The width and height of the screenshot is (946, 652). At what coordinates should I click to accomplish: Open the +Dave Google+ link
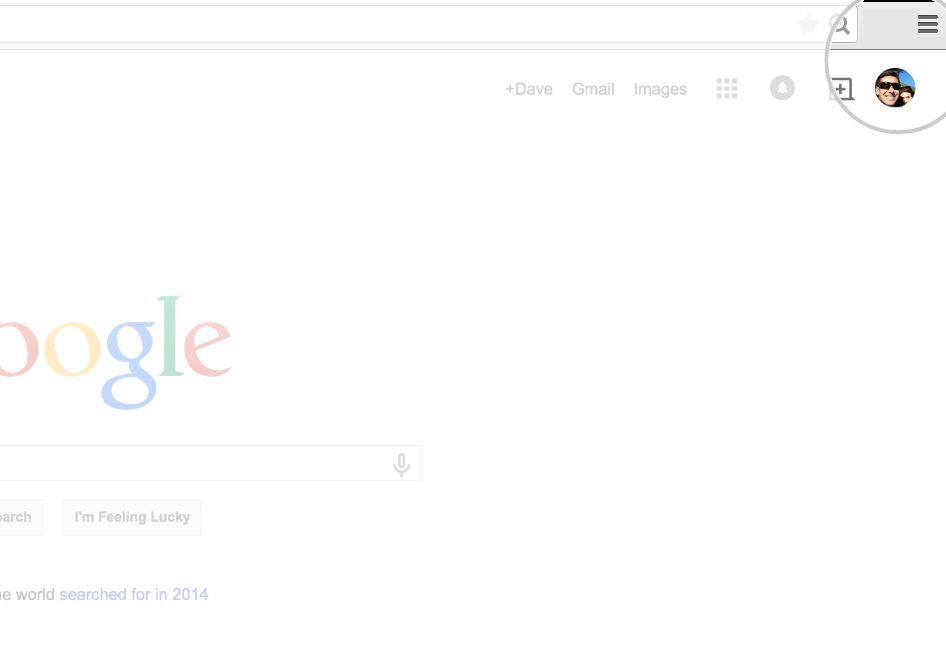click(529, 89)
